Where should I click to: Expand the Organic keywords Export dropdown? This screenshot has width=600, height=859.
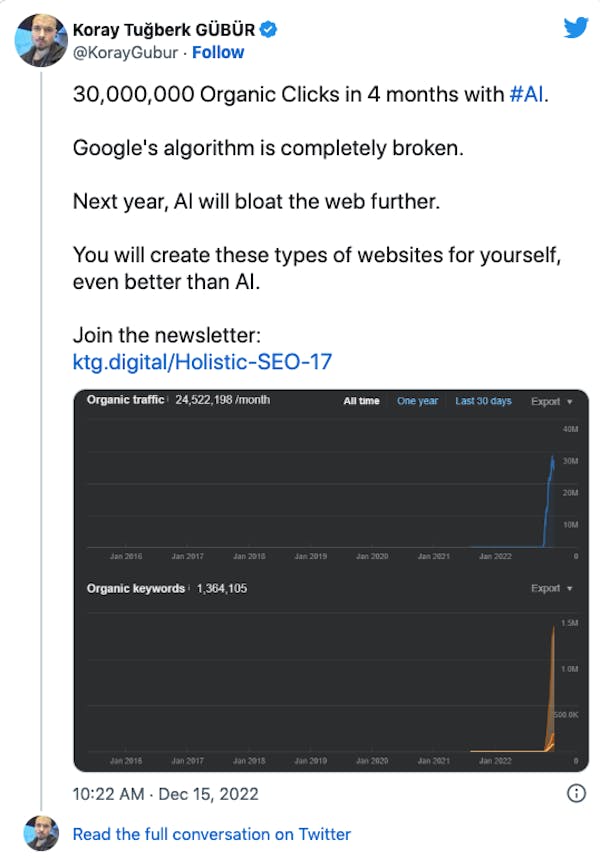551,589
